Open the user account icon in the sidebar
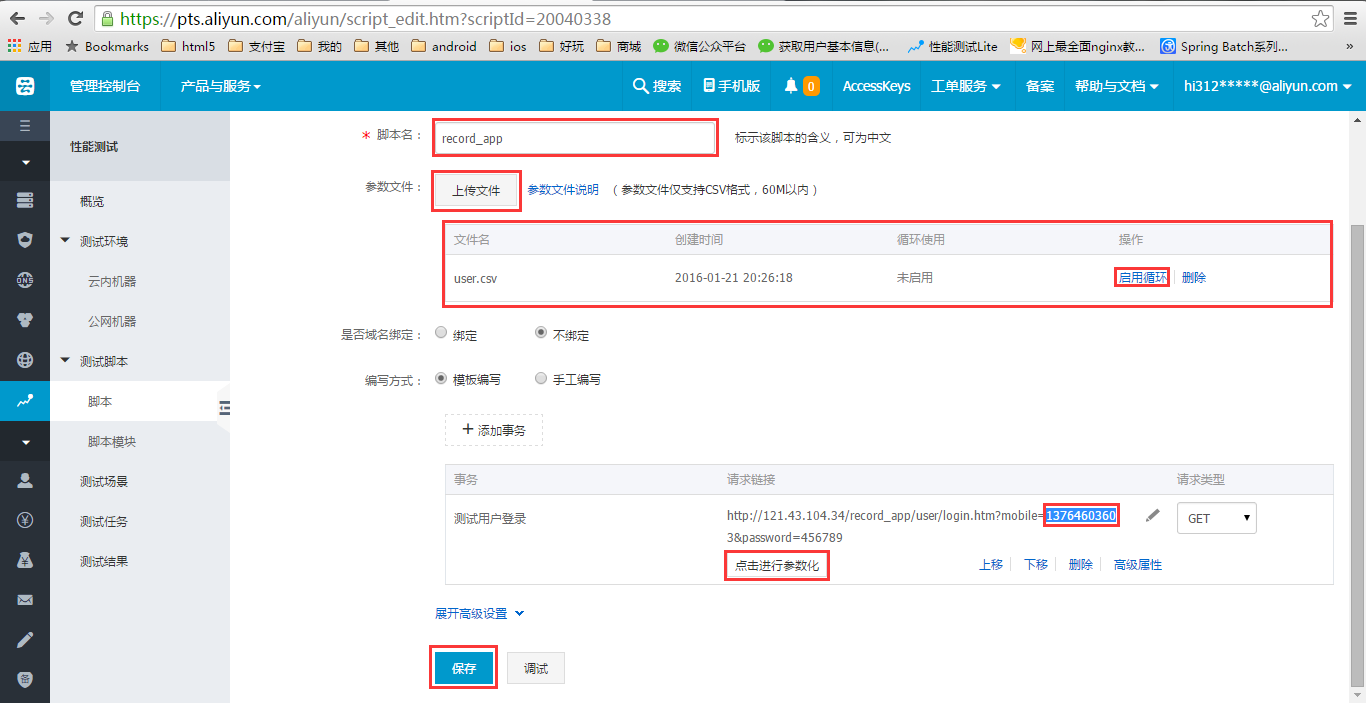 pyautogui.click(x=25, y=480)
